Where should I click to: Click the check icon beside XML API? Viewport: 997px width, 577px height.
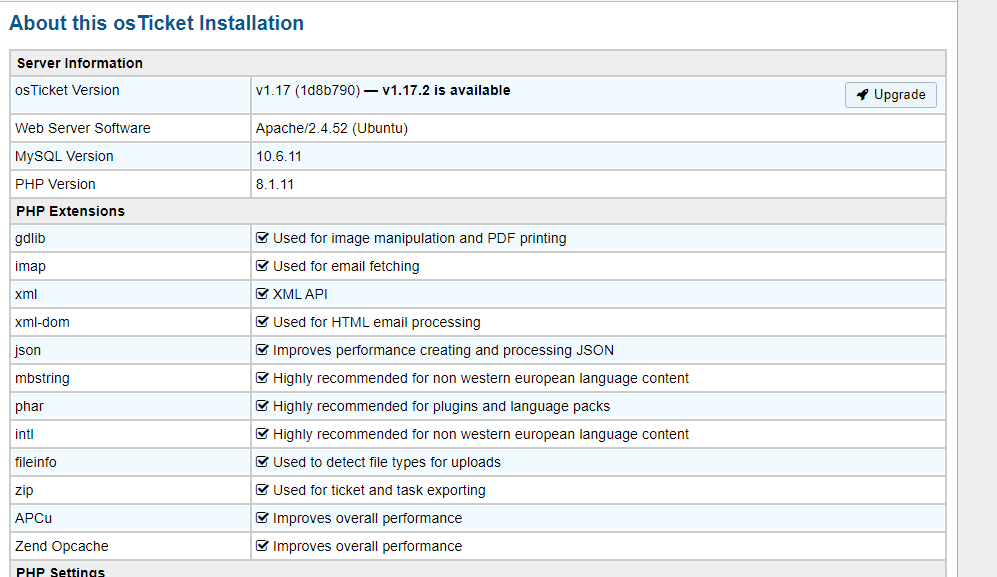[263, 294]
